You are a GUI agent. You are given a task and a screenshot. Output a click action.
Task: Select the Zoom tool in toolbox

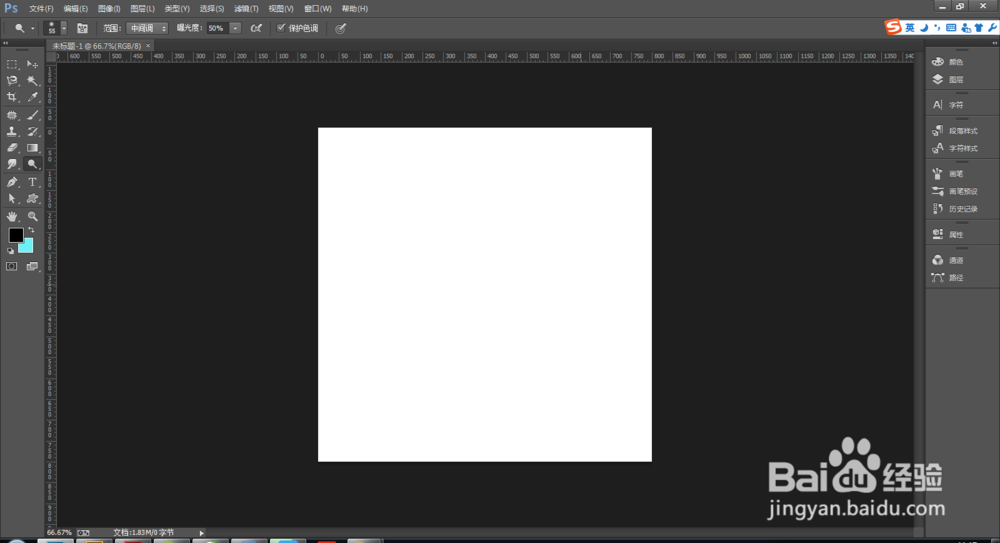pyautogui.click(x=33, y=216)
